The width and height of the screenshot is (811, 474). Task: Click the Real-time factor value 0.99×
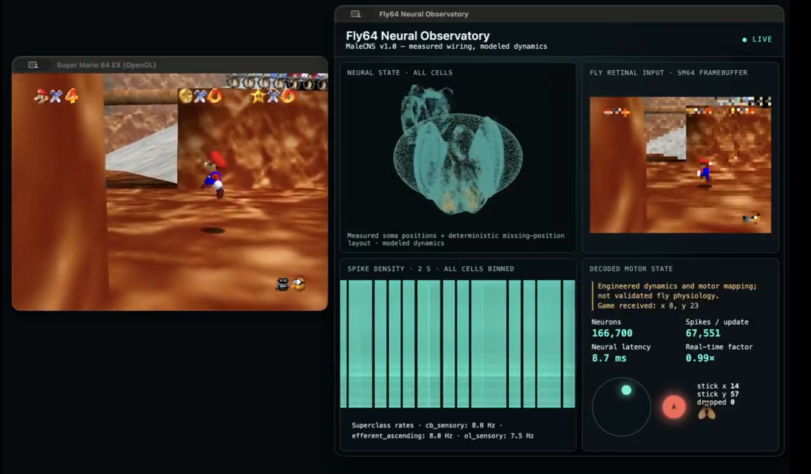(700, 358)
